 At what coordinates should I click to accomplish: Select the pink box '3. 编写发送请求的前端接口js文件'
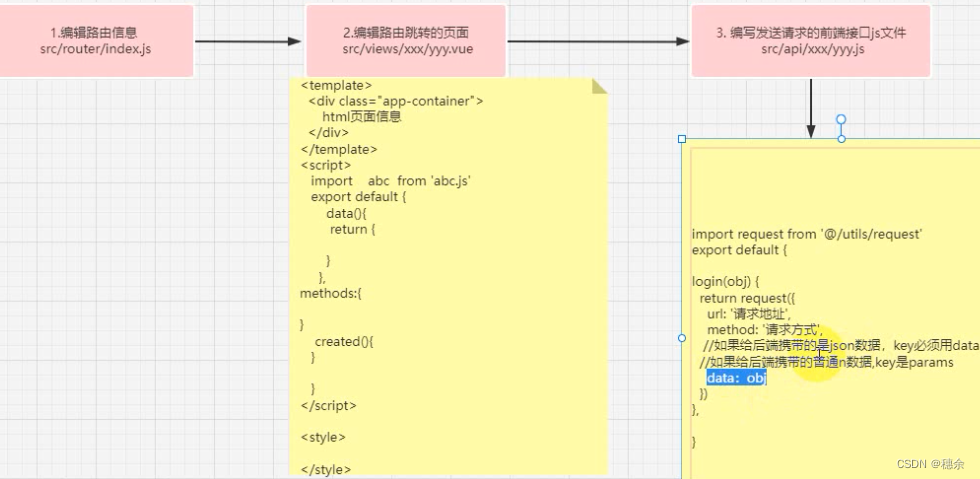tap(811, 41)
